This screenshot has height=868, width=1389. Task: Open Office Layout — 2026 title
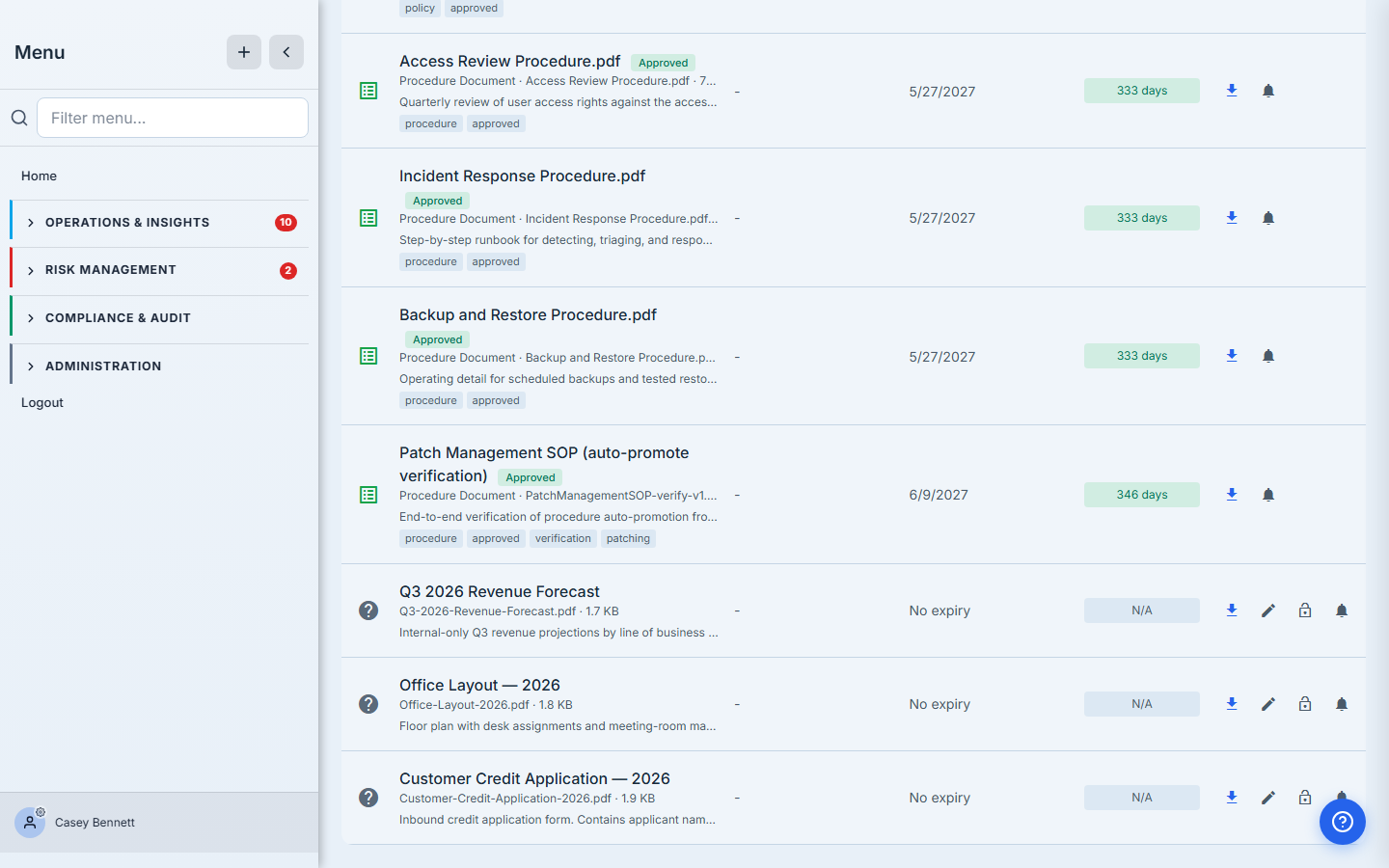point(479,685)
